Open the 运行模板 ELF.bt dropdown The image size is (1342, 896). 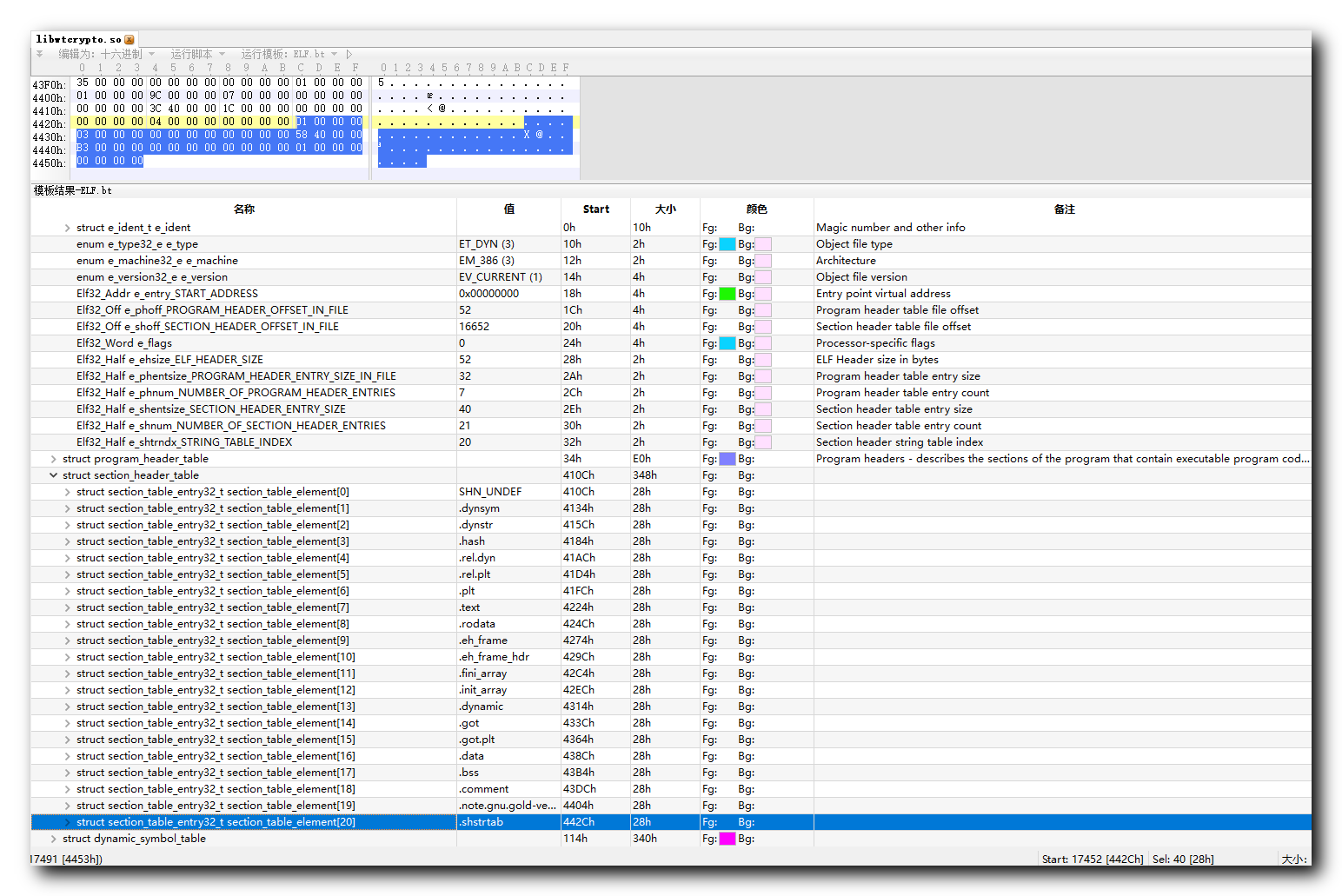pos(289,54)
